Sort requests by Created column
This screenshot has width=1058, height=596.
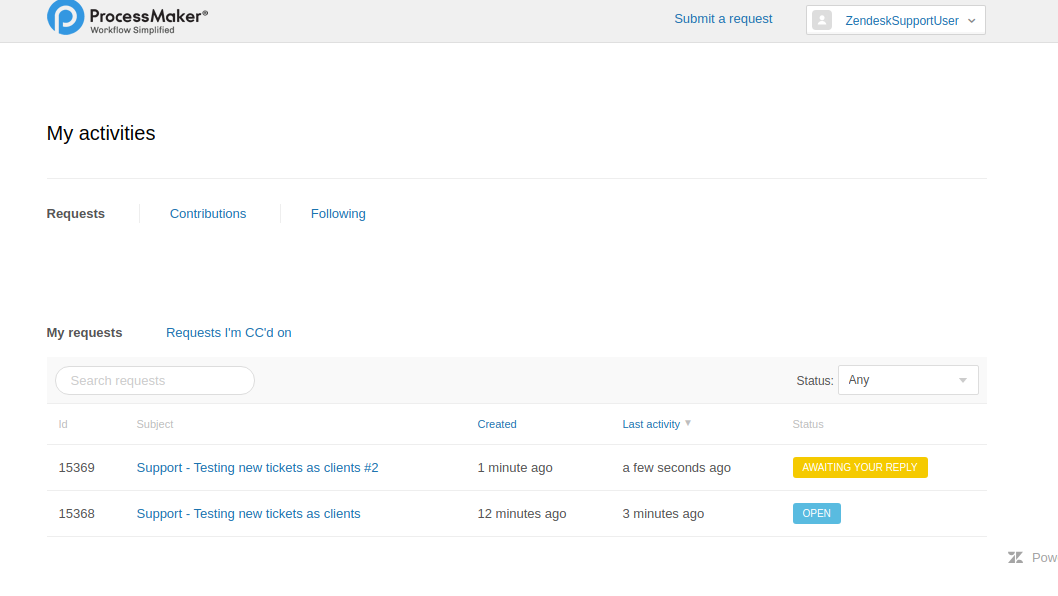pyautogui.click(x=497, y=424)
